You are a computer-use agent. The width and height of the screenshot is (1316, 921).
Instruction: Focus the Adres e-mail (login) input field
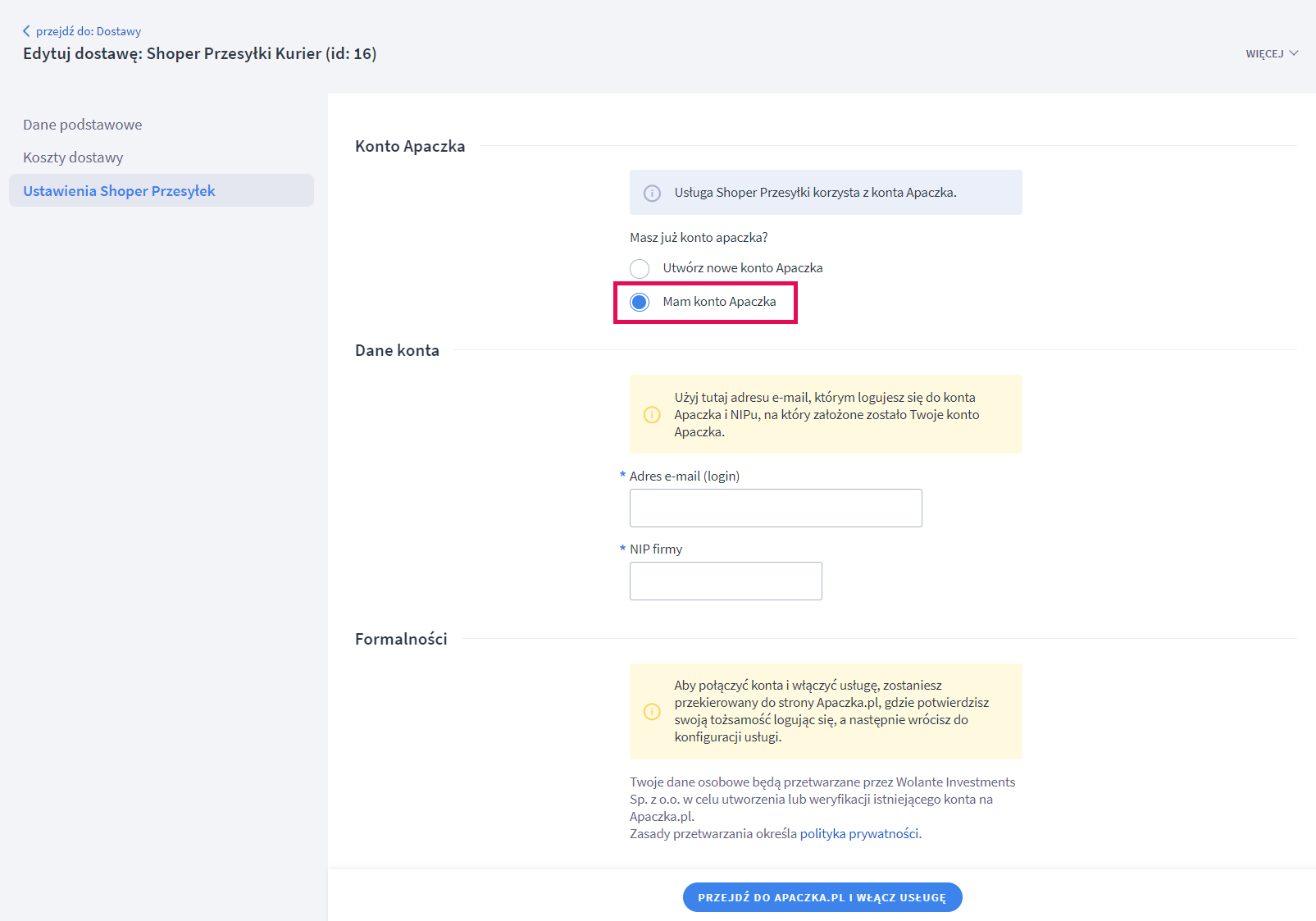click(776, 508)
